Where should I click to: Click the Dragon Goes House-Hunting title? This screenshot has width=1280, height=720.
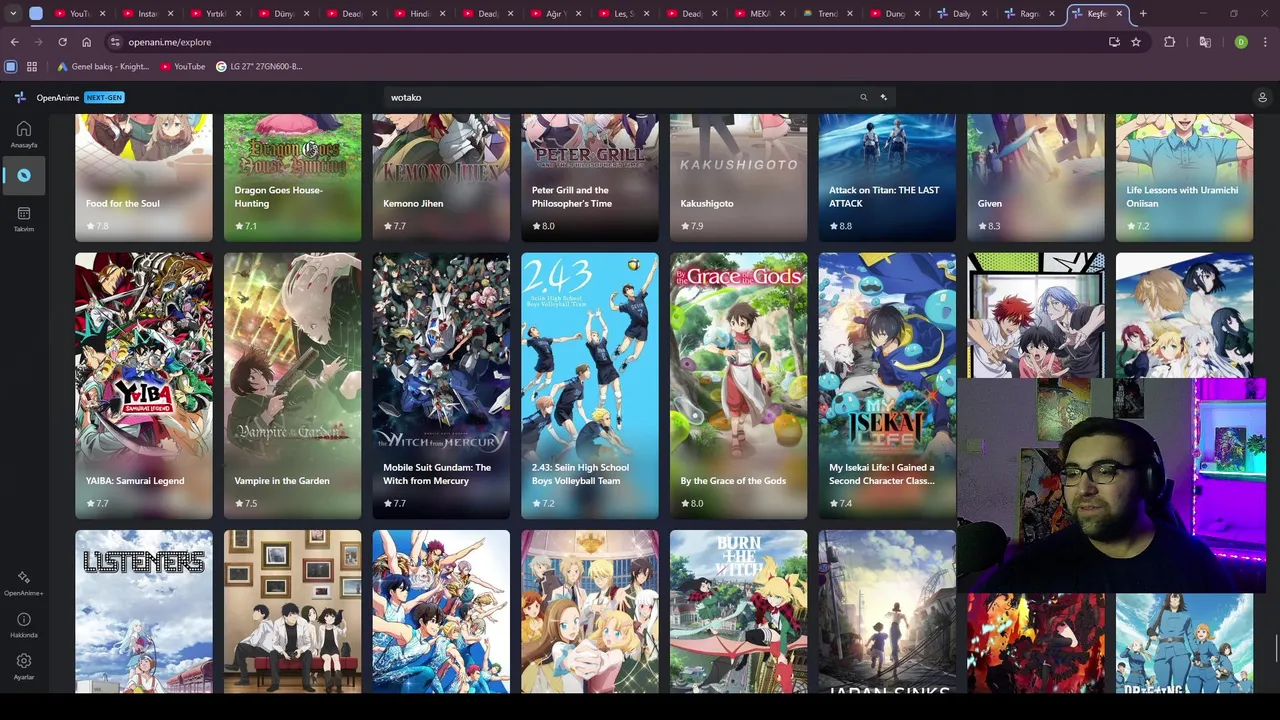pos(278,196)
